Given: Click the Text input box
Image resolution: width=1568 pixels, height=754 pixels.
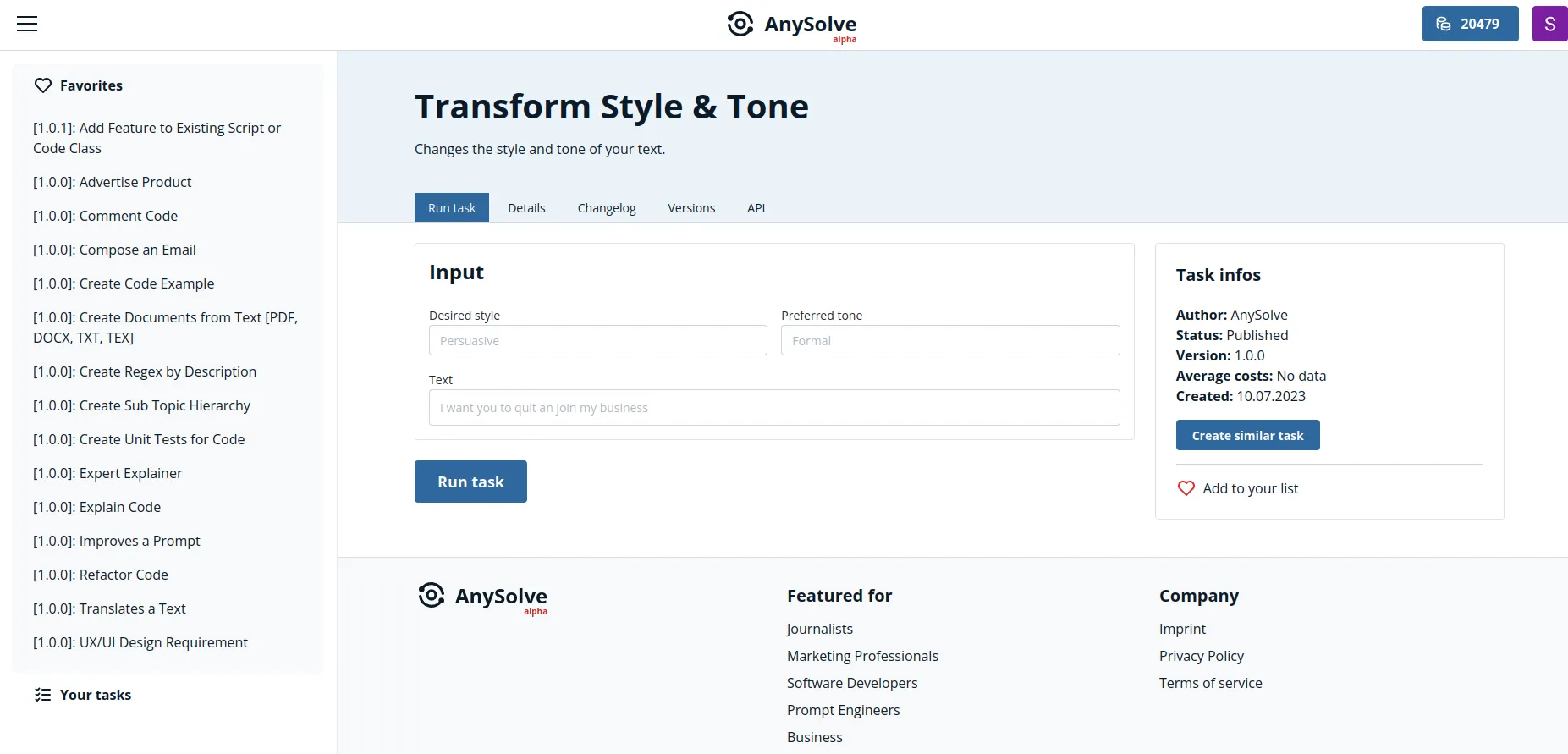Looking at the screenshot, I should pyautogui.click(x=773, y=408).
